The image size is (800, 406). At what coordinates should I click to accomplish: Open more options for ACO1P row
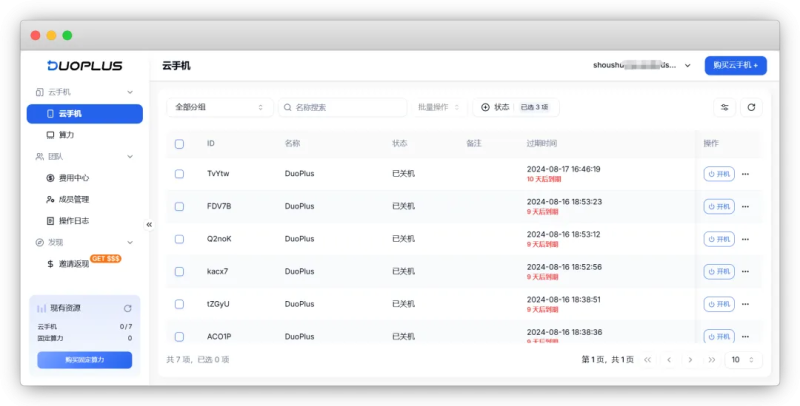[x=745, y=337]
